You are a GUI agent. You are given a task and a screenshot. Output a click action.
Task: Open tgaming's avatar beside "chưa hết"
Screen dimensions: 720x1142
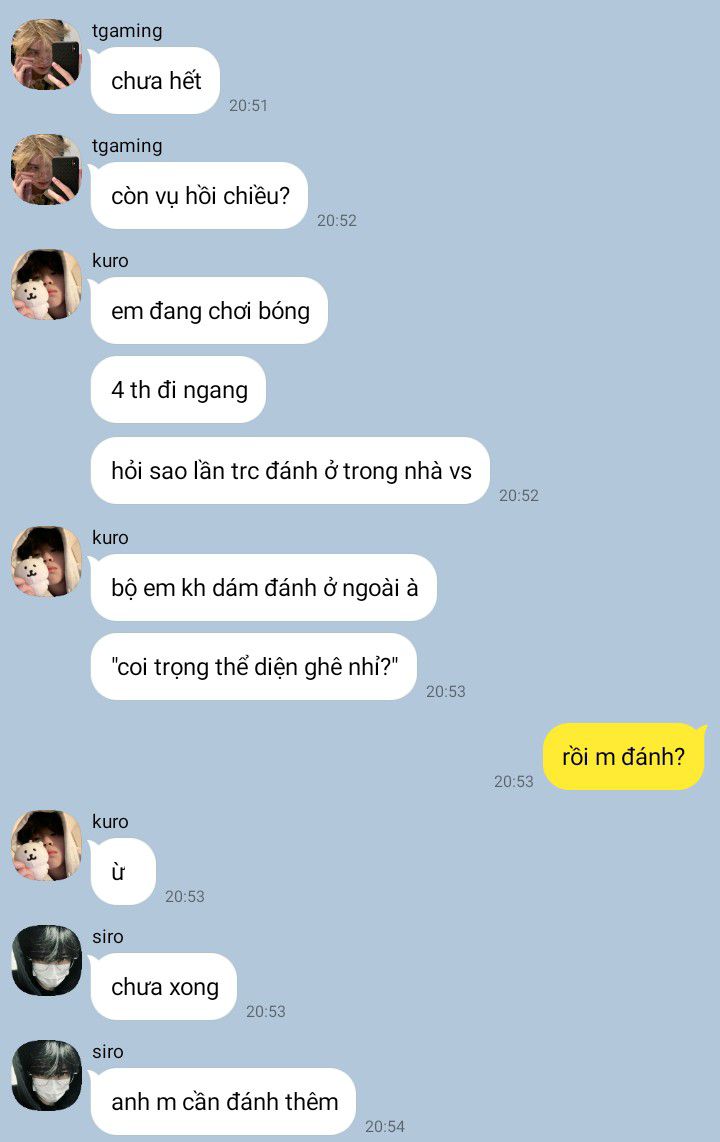tap(46, 55)
